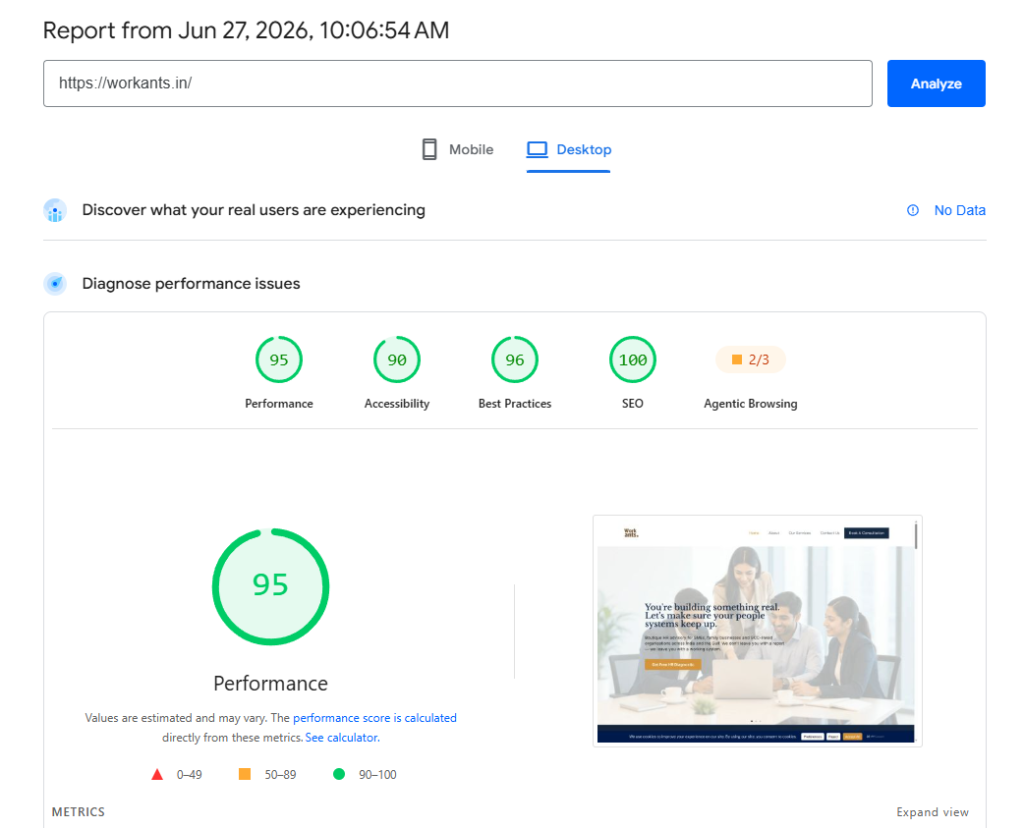Click the METRICS section heading
This screenshot has width=1024, height=828.
78,812
